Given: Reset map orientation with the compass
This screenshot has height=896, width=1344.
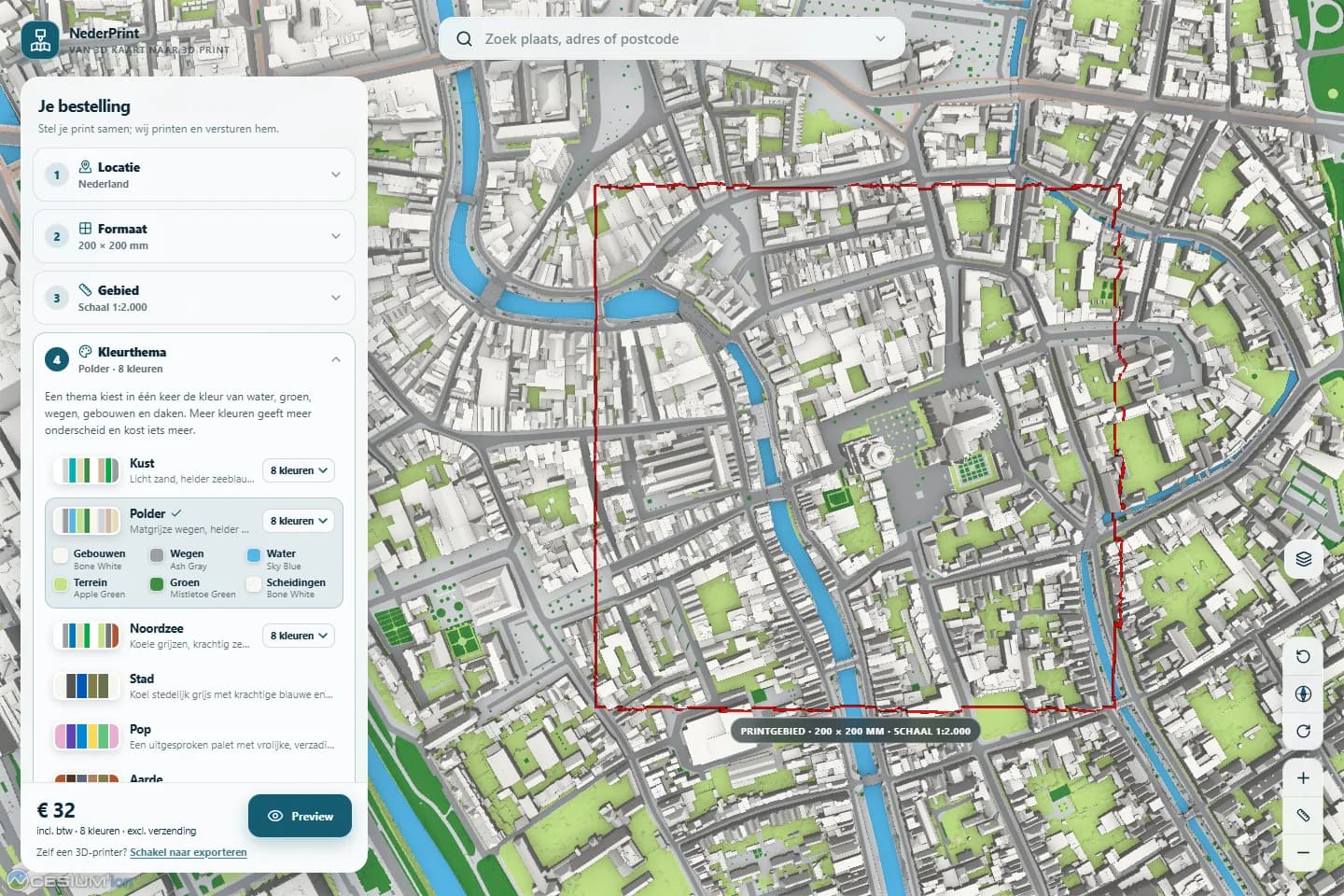Looking at the screenshot, I should pyautogui.click(x=1304, y=693).
